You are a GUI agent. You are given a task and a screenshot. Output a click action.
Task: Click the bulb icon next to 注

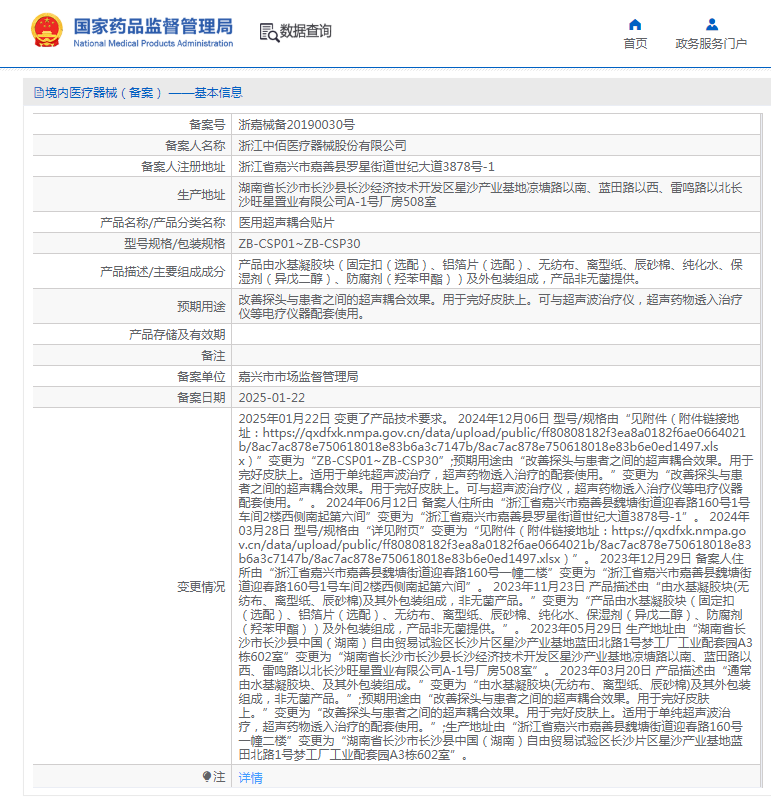(x=206, y=776)
